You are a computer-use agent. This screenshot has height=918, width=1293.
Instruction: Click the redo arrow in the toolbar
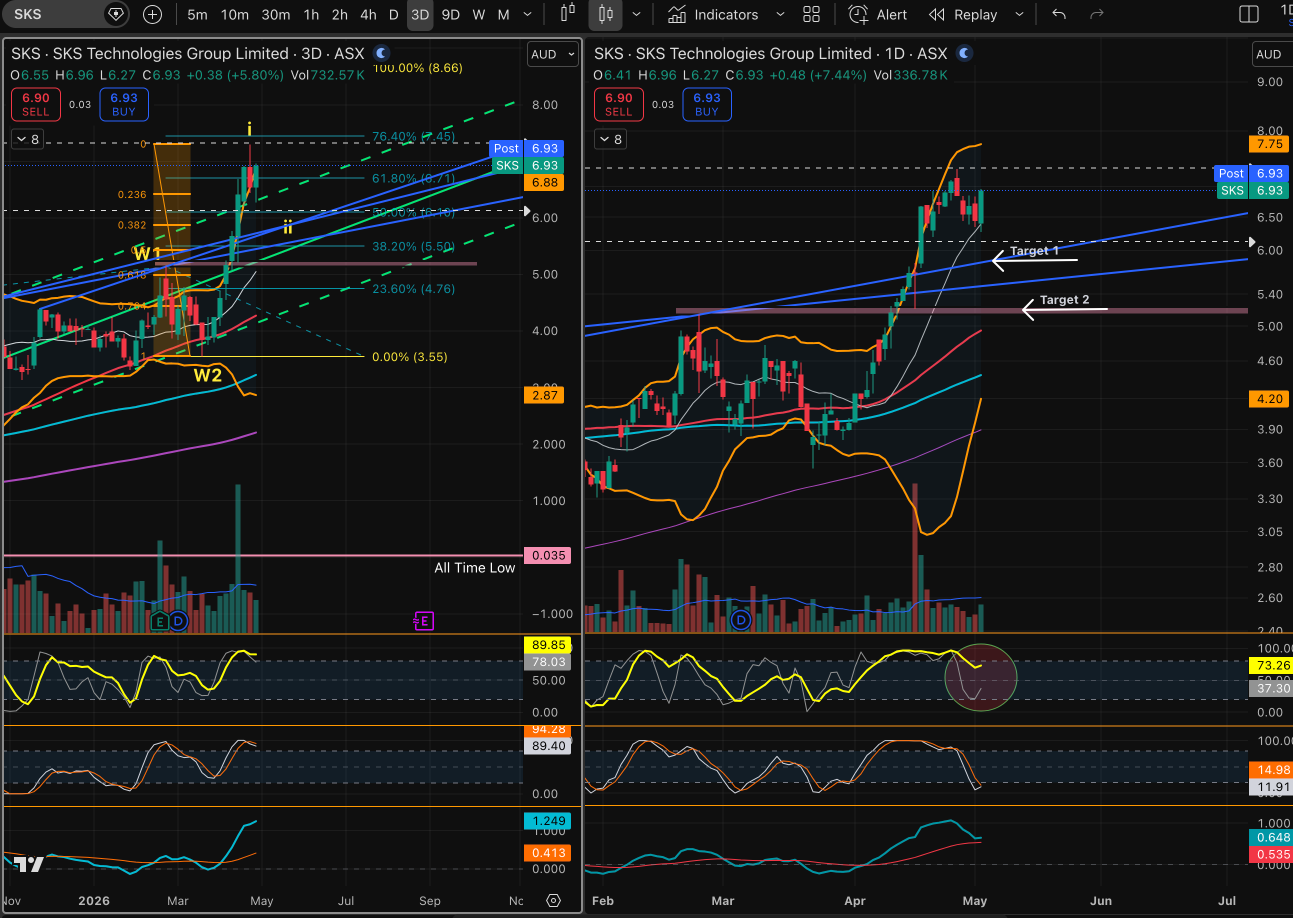point(1097,14)
